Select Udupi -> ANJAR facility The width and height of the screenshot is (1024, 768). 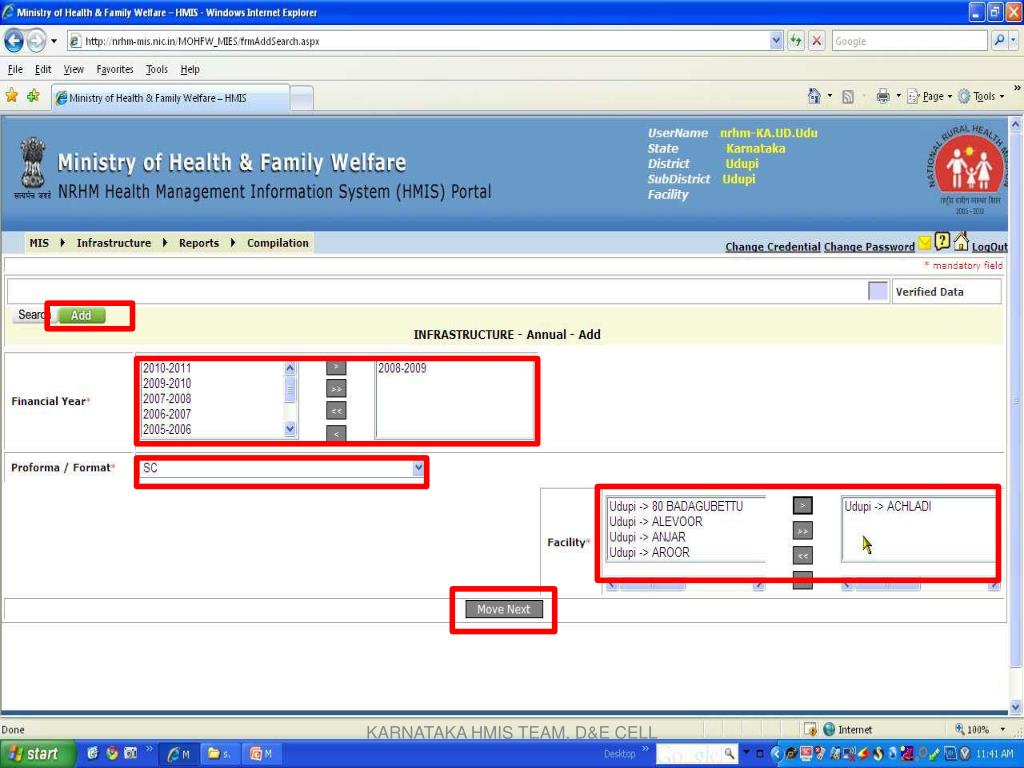pyautogui.click(x=647, y=537)
